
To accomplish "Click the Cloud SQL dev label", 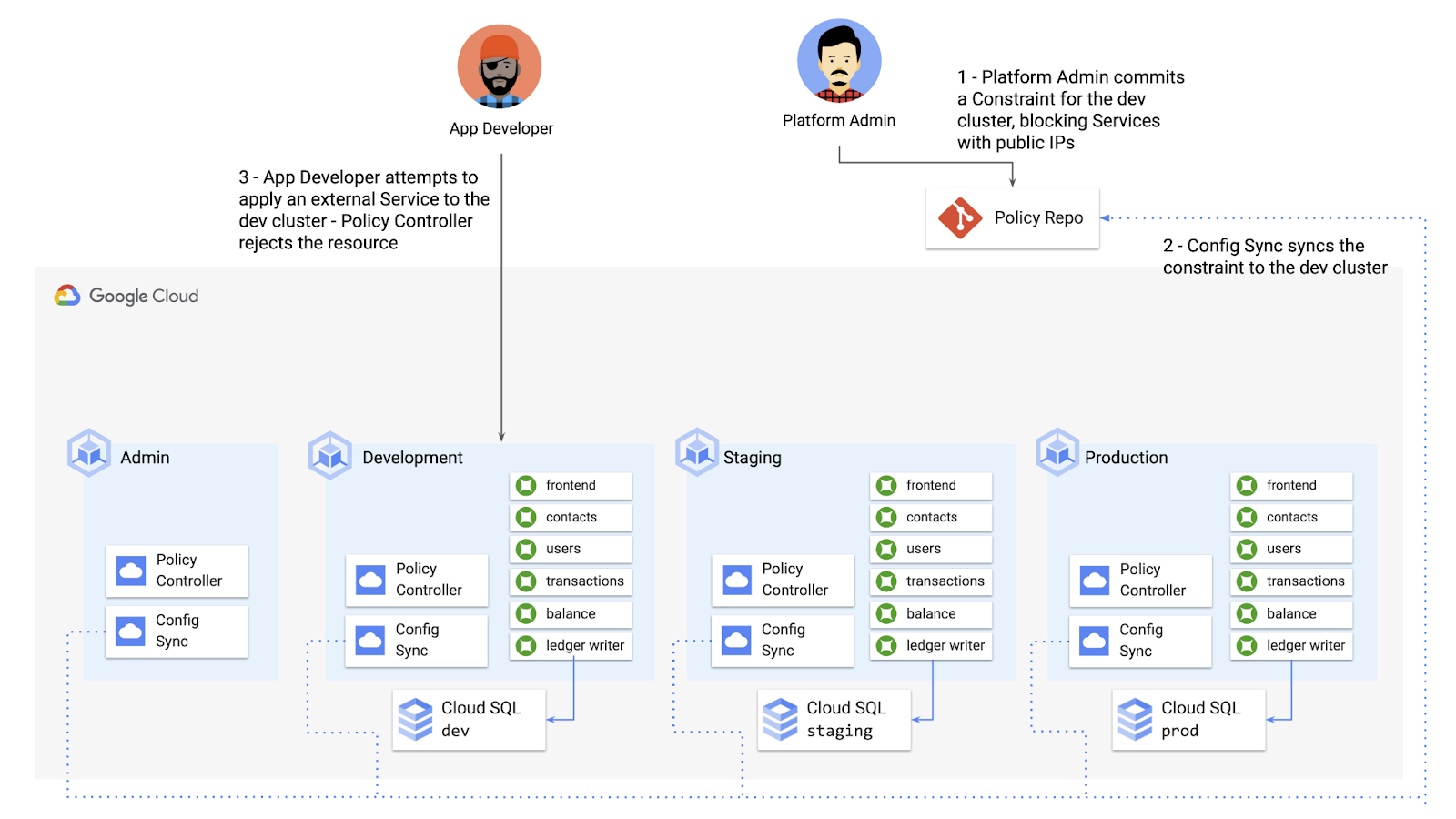I will coord(480,719).
